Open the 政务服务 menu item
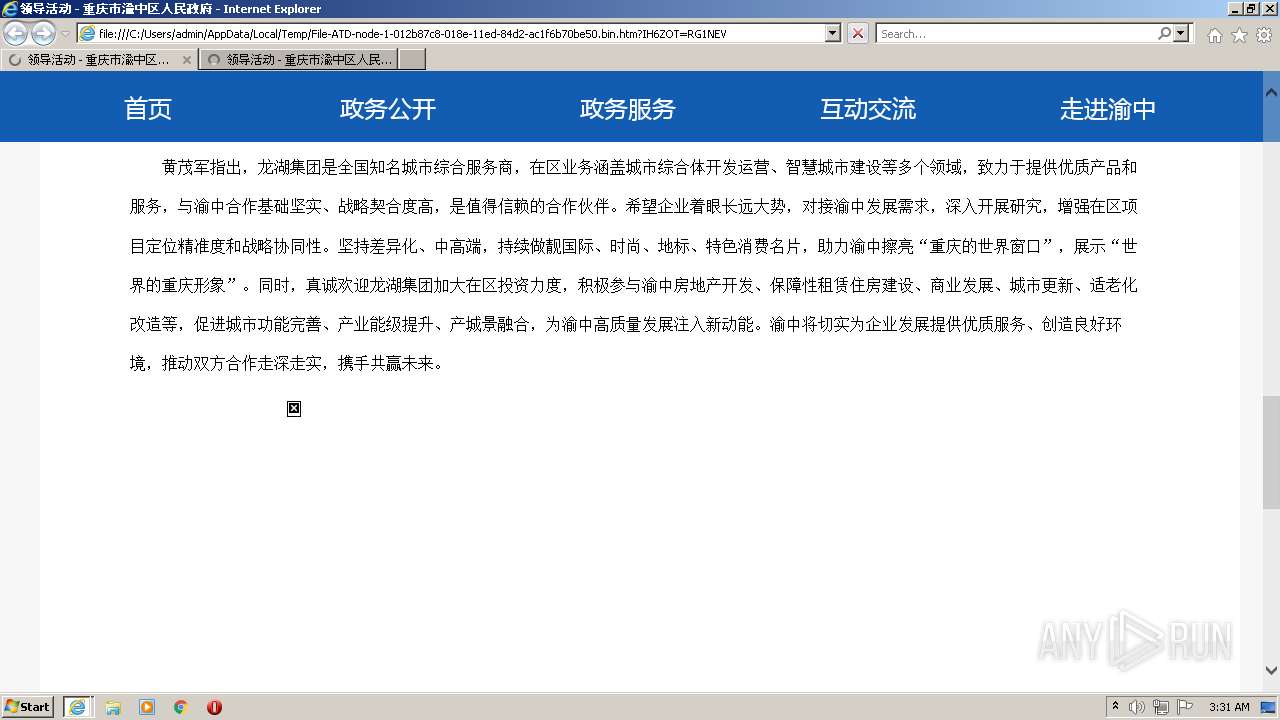Viewport: 1280px width, 720px height. [x=628, y=109]
